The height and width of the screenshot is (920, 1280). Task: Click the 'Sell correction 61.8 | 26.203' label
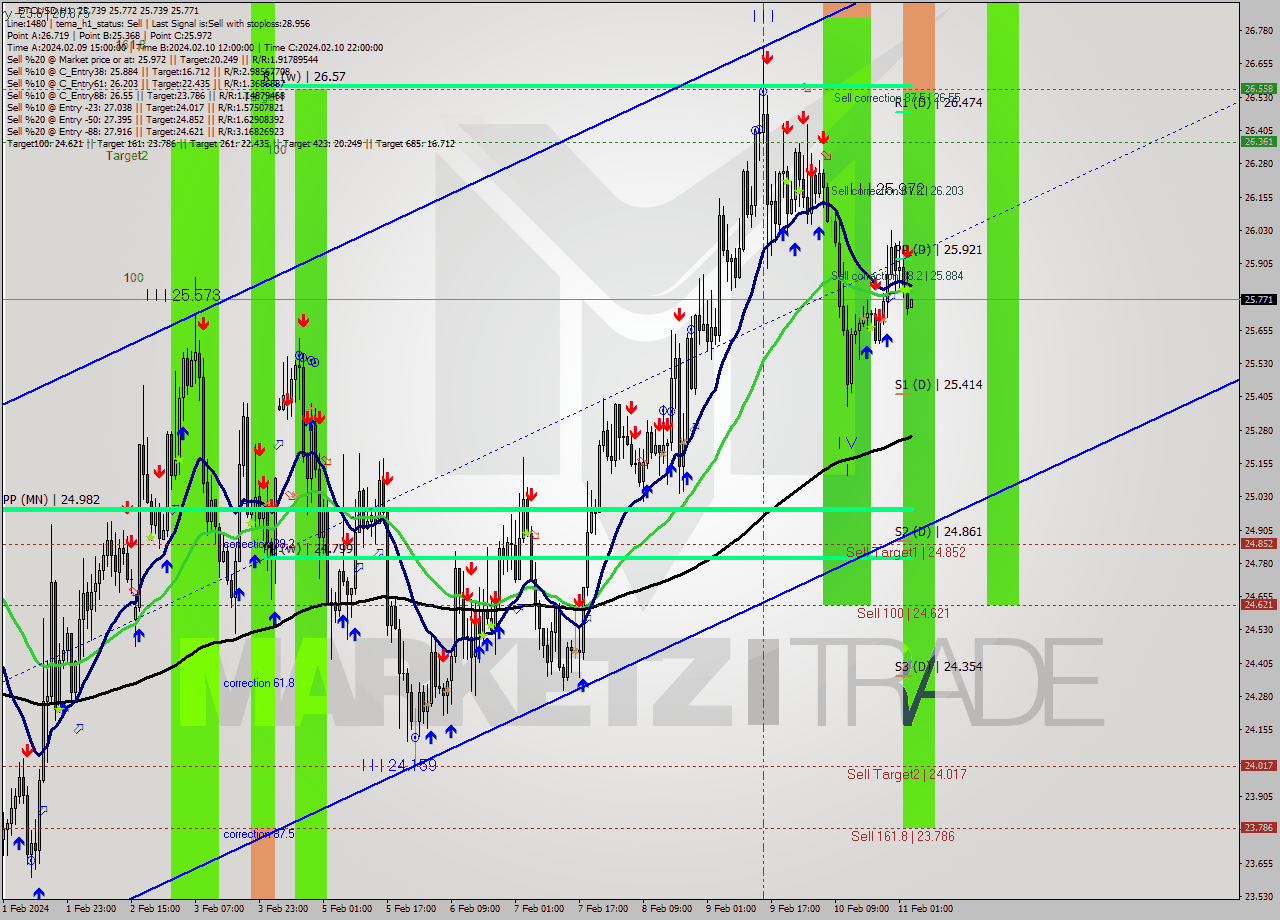click(x=897, y=190)
